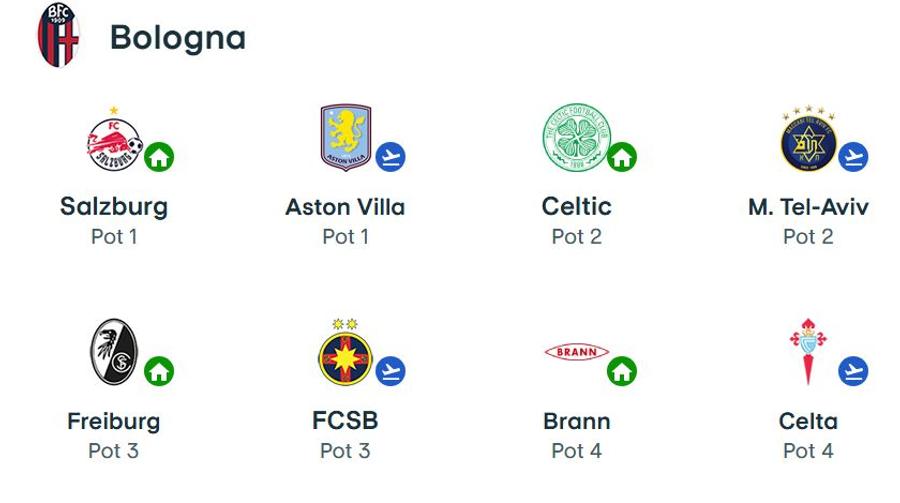Select the FCSB Pot 3 label
Image resolution: width=900 pixels, height=503 pixels.
click(x=345, y=451)
